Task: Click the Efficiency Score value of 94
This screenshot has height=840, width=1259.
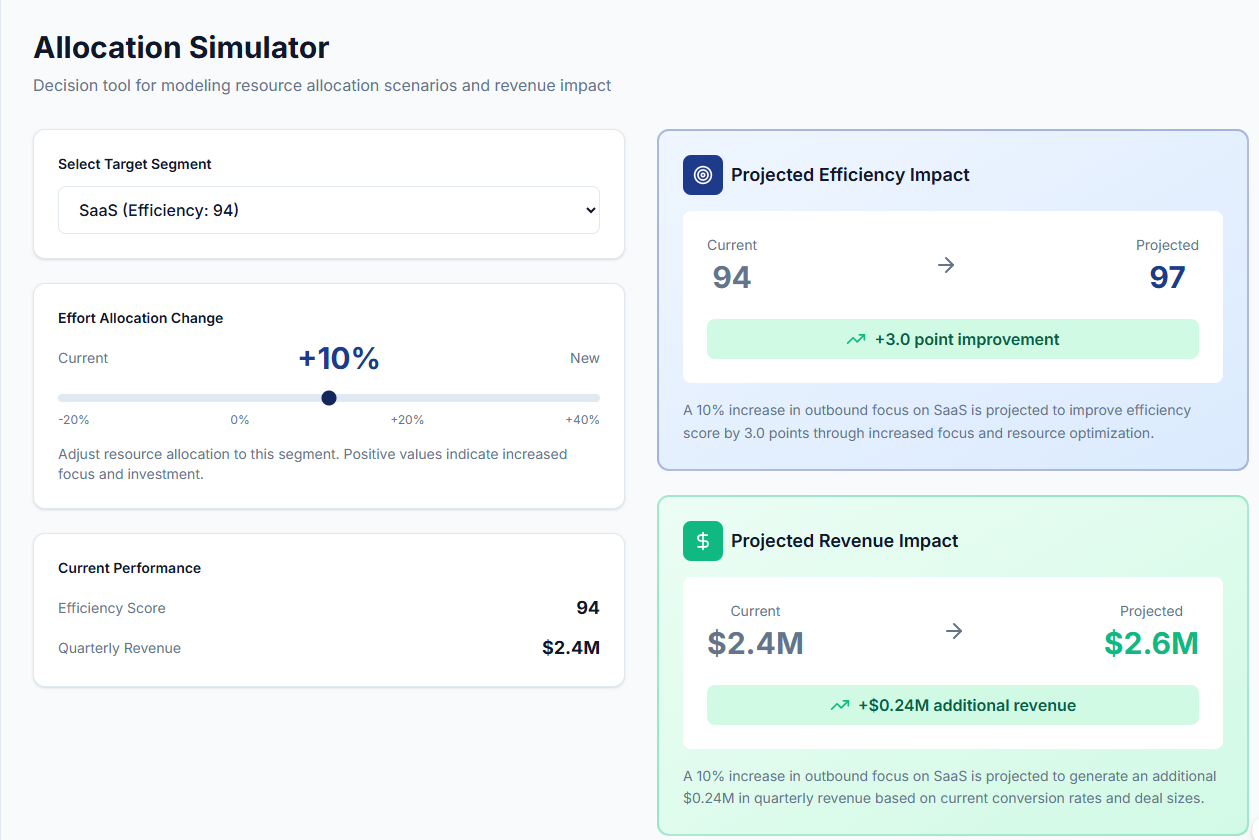Action: [590, 607]
